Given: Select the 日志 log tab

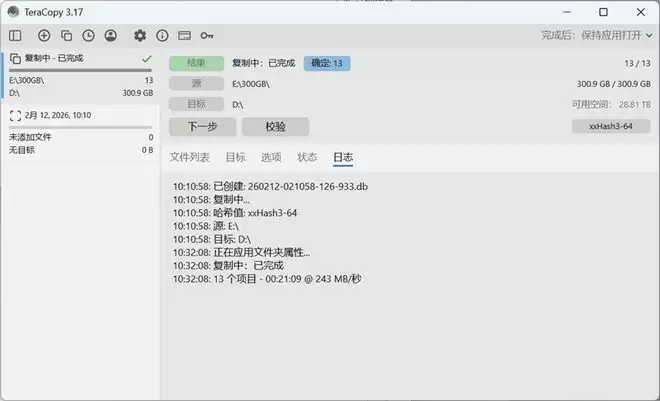Looking at the screenshot, I should coord(343,157).
